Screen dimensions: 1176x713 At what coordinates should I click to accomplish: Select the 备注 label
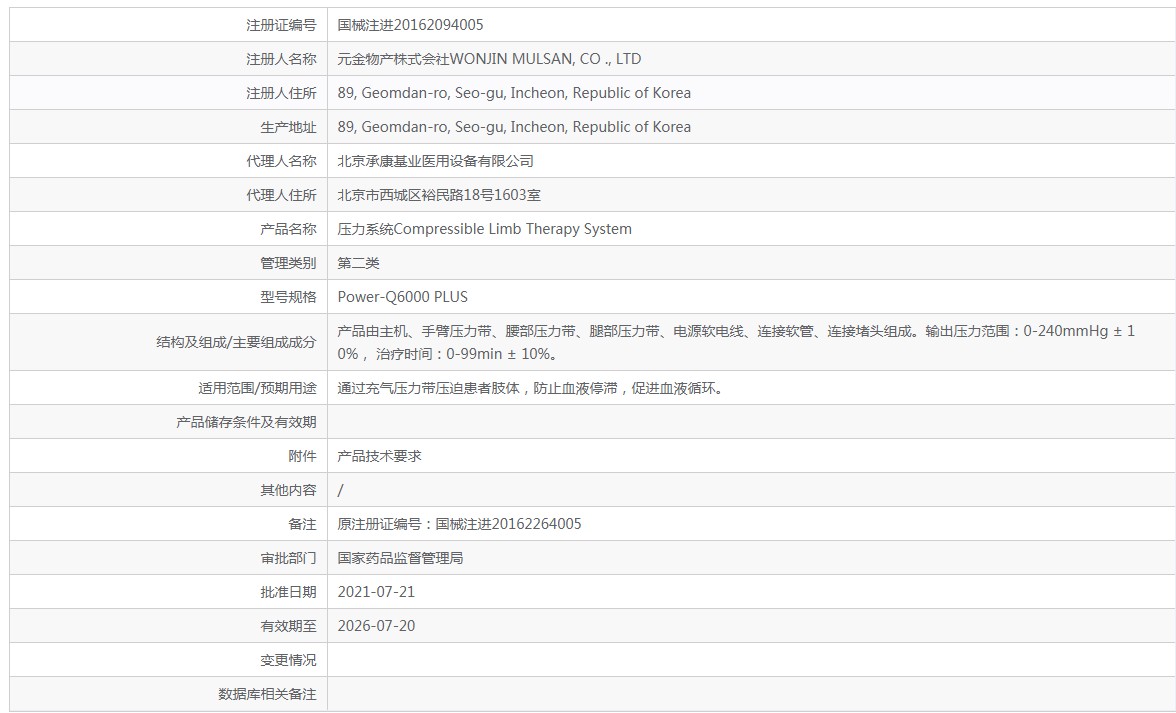point(302,524)
